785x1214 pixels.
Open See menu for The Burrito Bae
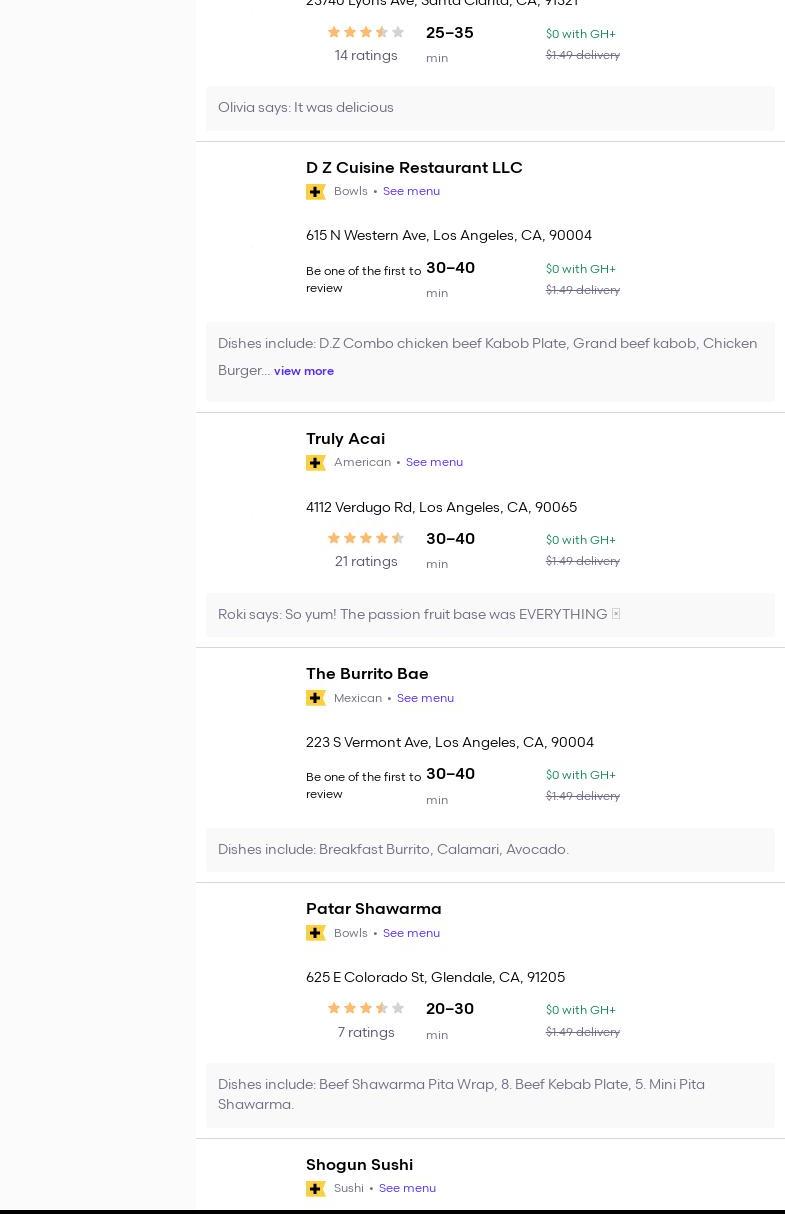click(425, 698)
